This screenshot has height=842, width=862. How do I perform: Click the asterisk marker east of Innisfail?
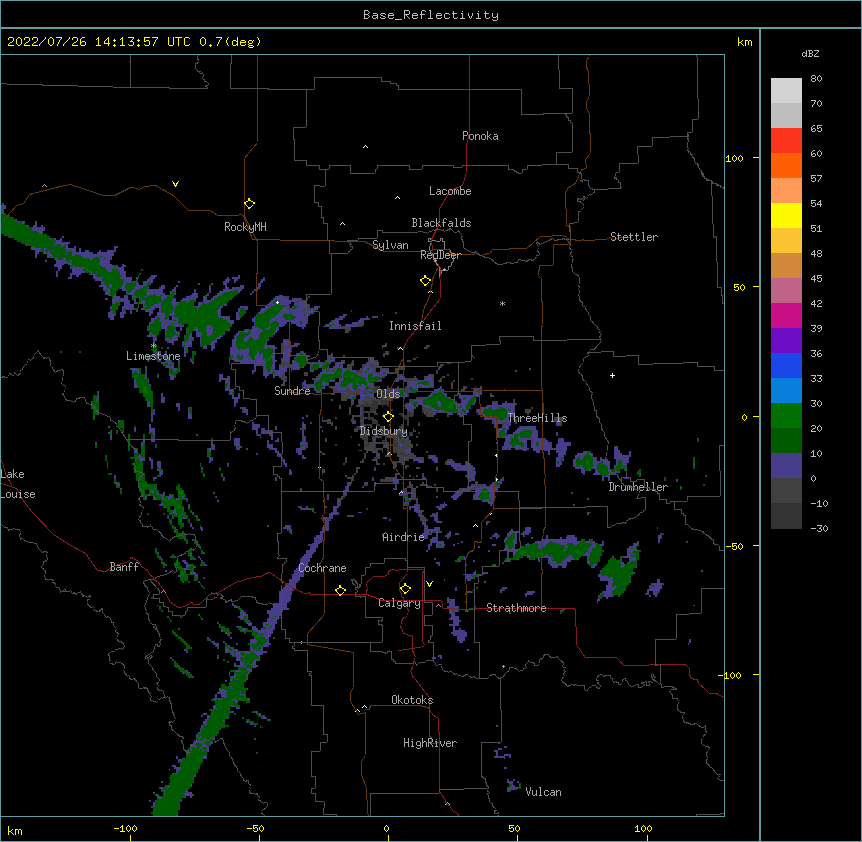click(x=502, y=303)
